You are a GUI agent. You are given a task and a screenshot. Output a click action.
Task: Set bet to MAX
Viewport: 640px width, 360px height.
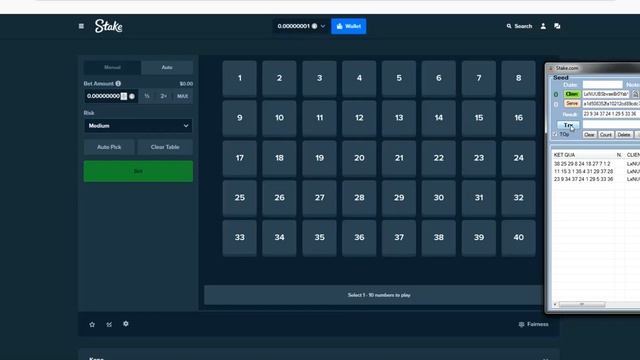pyautogui.click(x=182, y=96)
